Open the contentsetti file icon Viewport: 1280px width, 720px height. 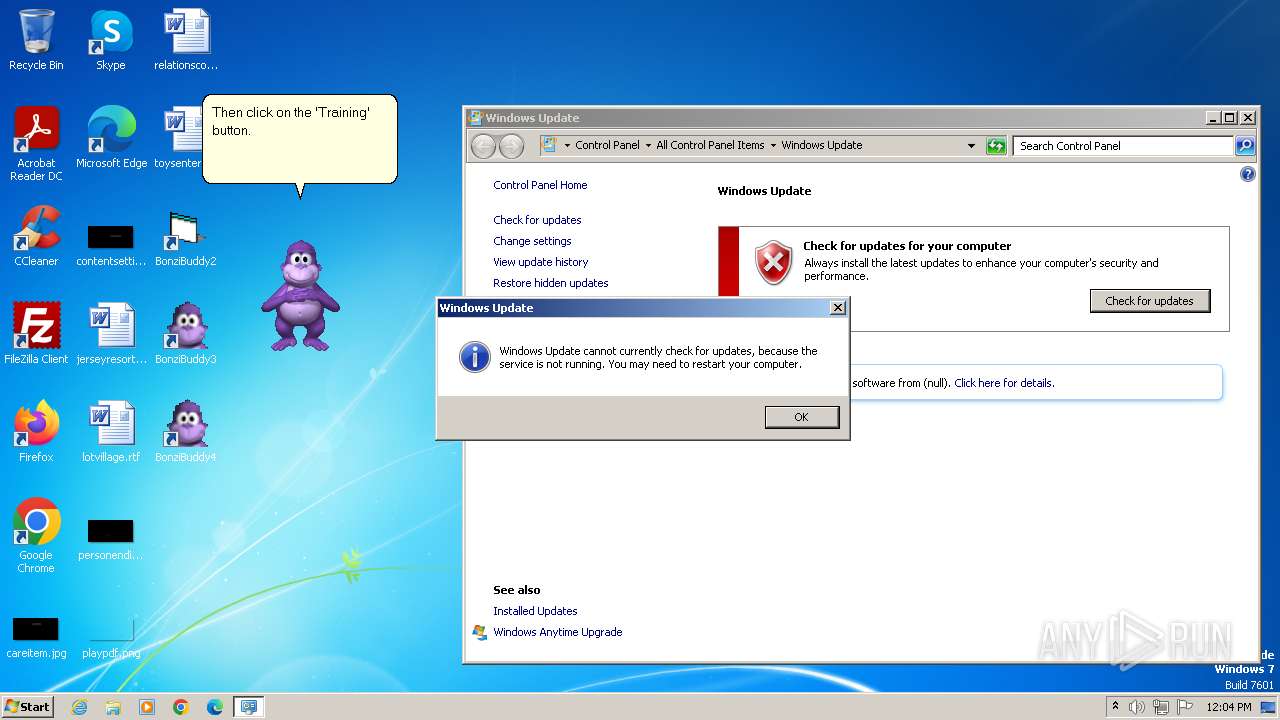tap(111, 244)
